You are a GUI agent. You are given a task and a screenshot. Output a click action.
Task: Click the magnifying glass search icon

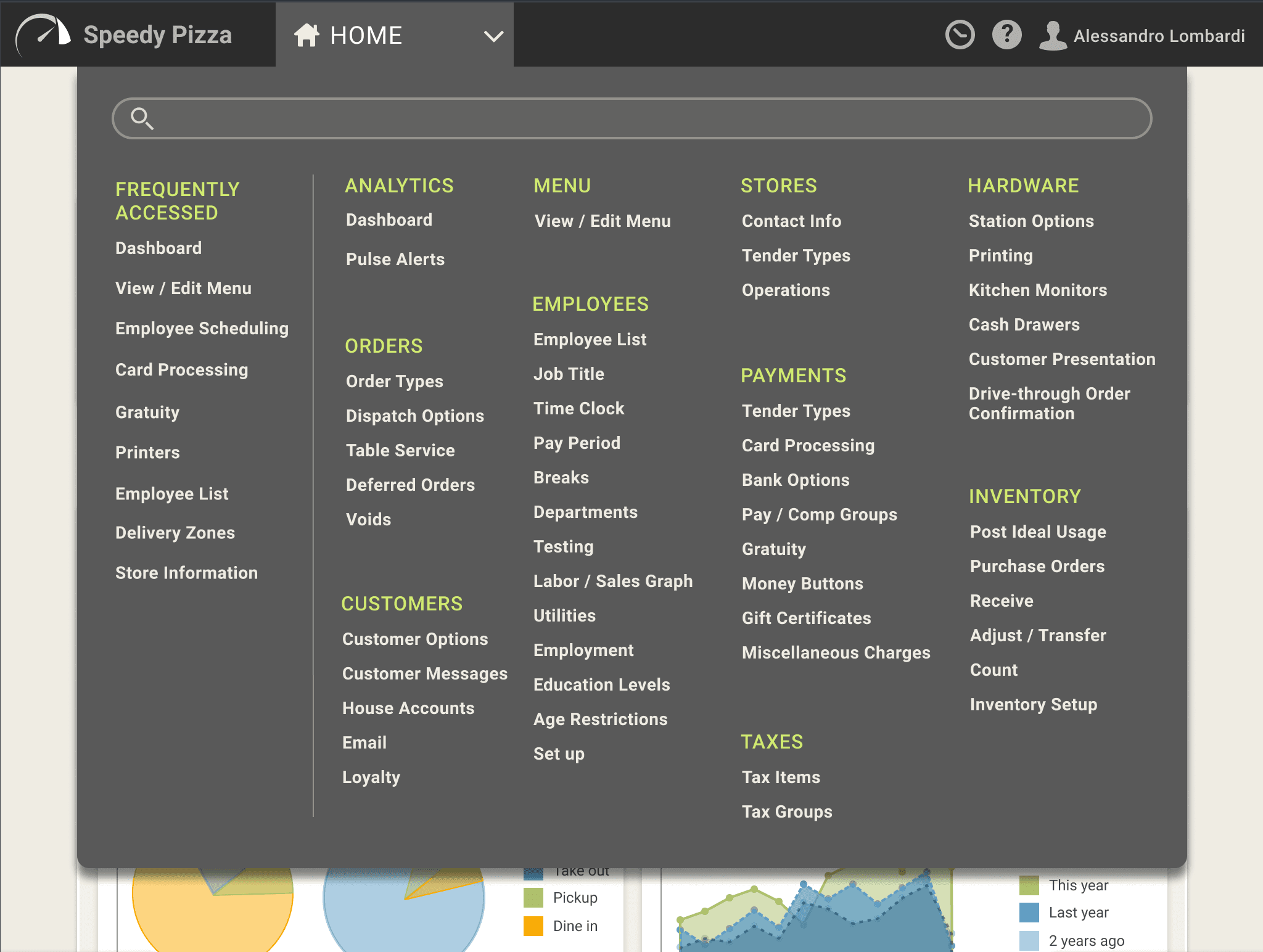(142, 118)
